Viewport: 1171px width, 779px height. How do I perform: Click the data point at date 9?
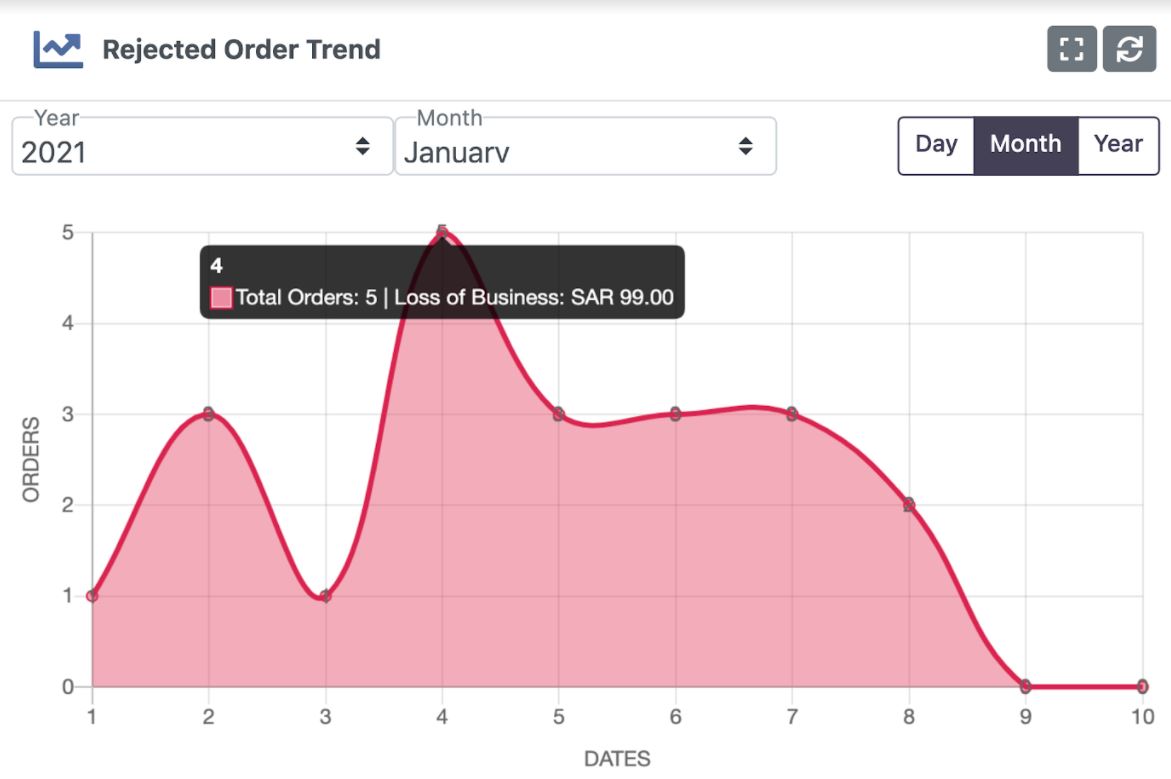tap(1025, 686)
